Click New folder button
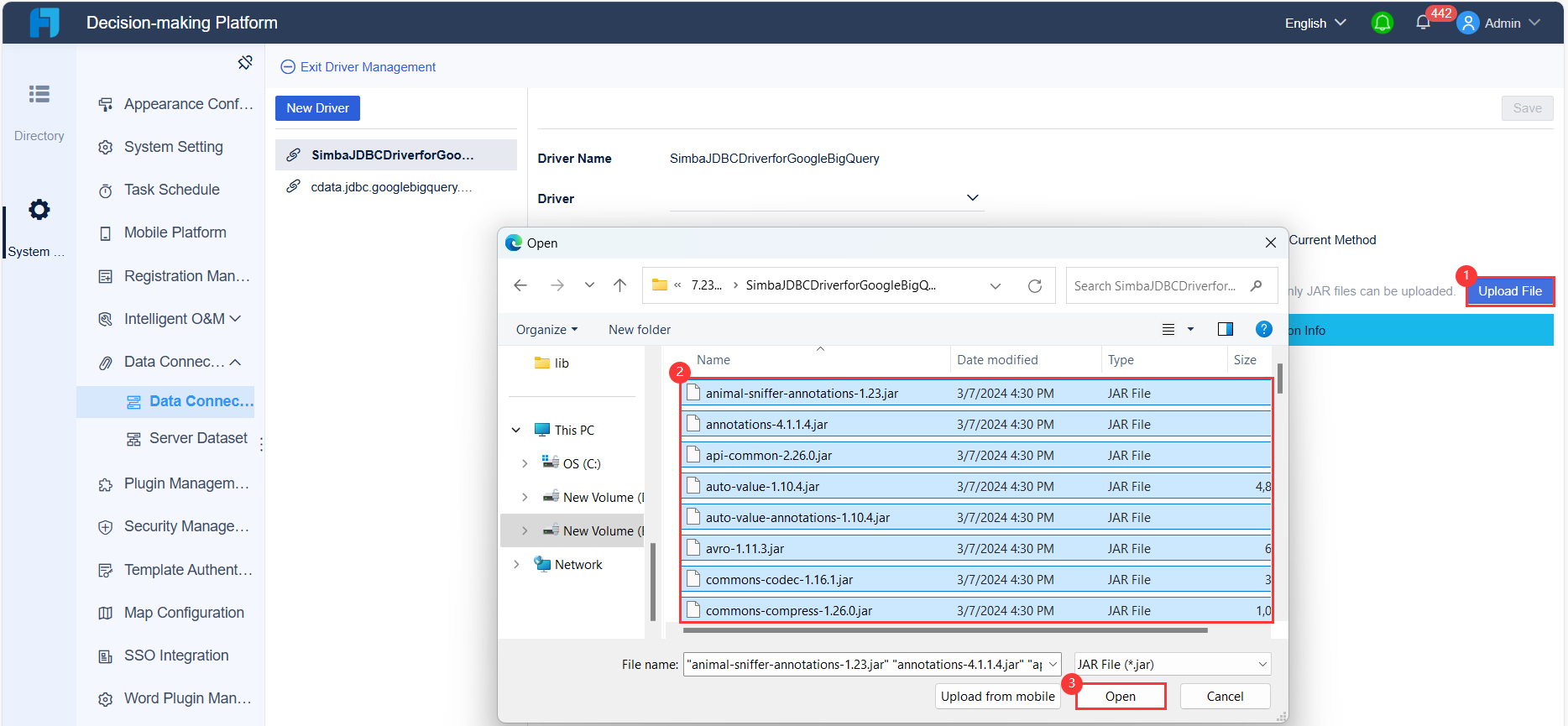1568x726 pixels. (640, 329)
